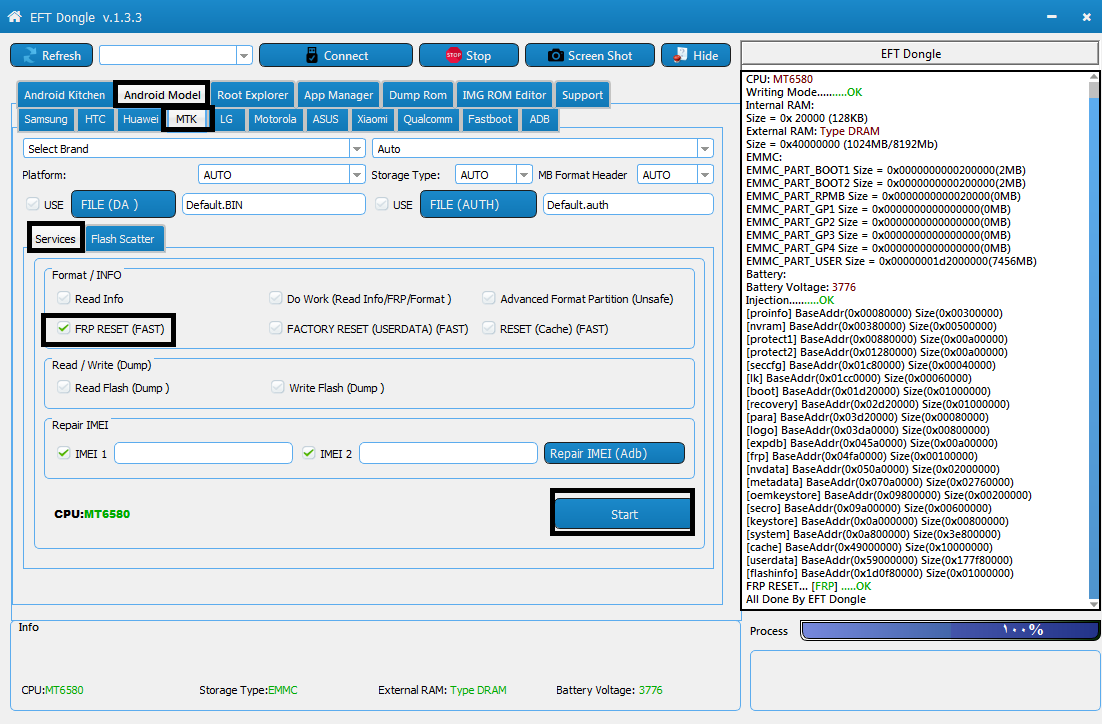Toggle USE checkbox for FILE (DA)
Viewport: 1102px width, 724px height.
click(32, 204)
